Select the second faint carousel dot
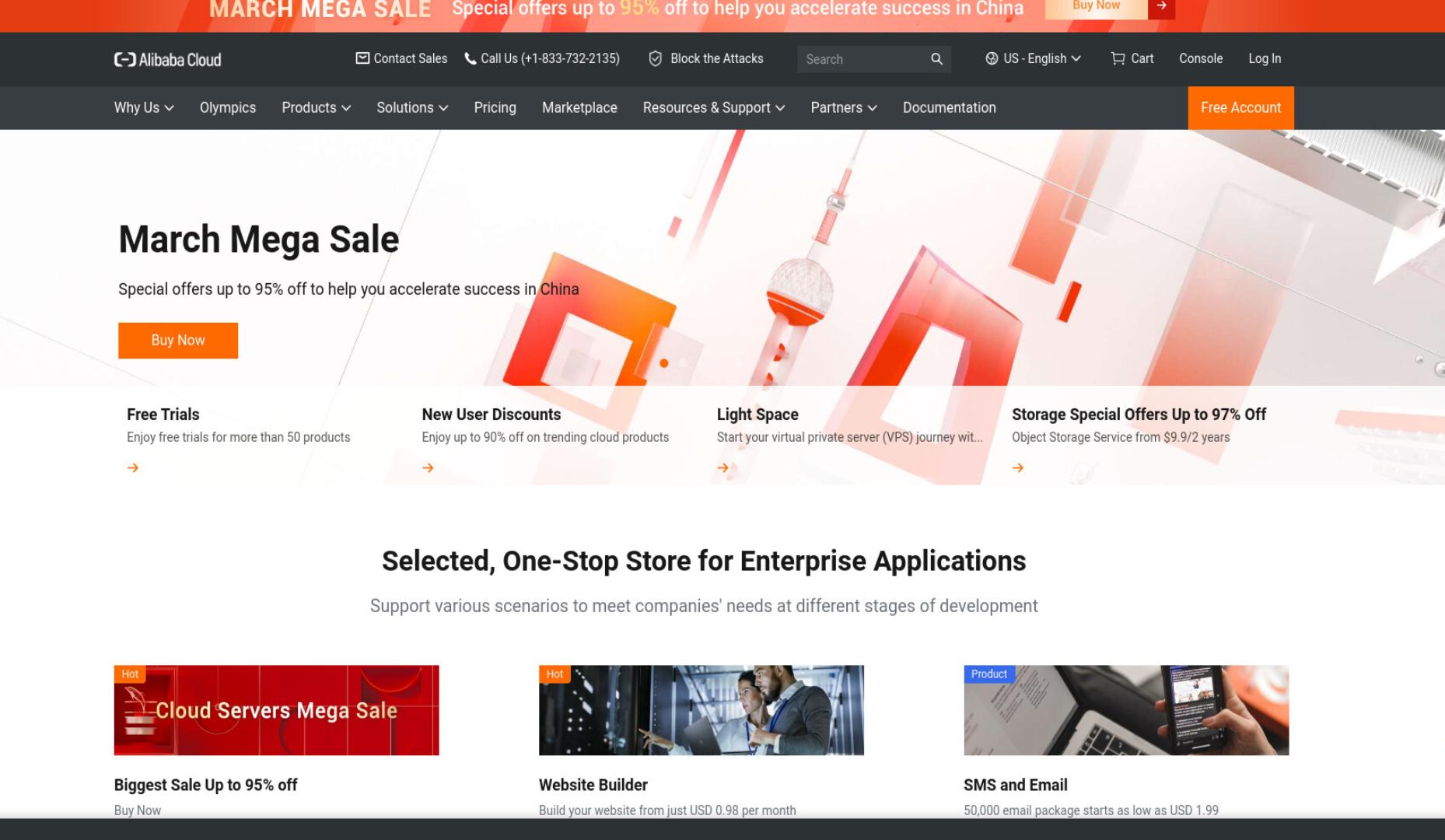This screenshot has height=840, width=1445. pos(683,363)
